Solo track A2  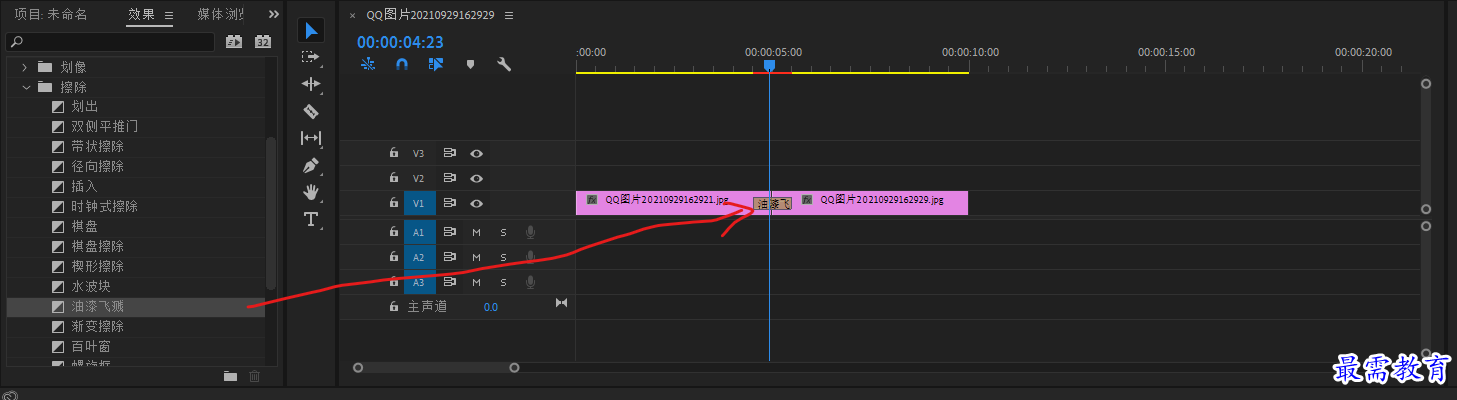503,257
